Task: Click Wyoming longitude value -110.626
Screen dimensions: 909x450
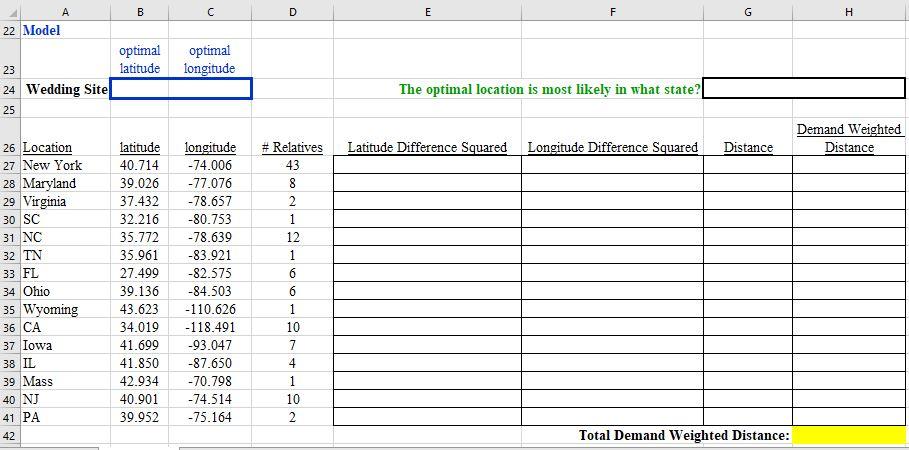Action: (210, 309)
